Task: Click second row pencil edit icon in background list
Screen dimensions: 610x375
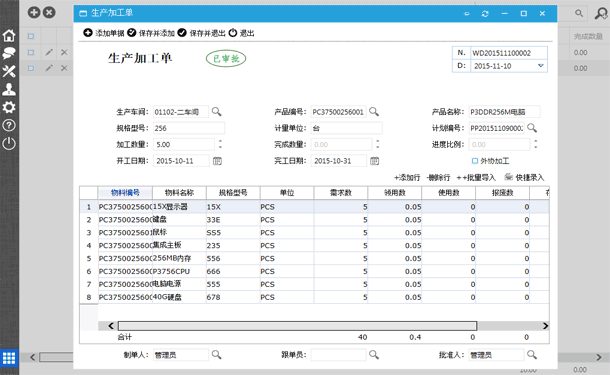Action: tap(49, 68)
